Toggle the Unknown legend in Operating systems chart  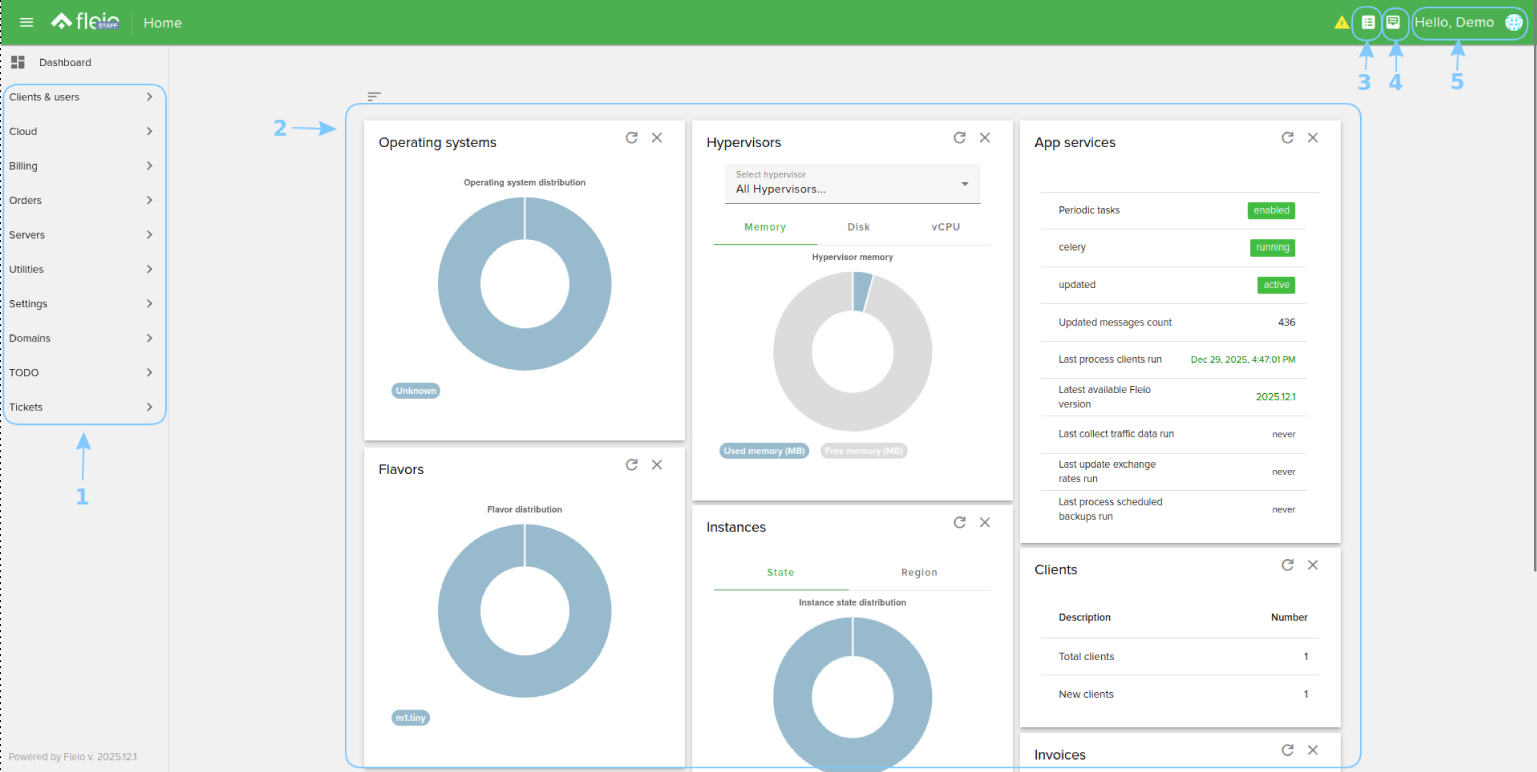point(415,390)
